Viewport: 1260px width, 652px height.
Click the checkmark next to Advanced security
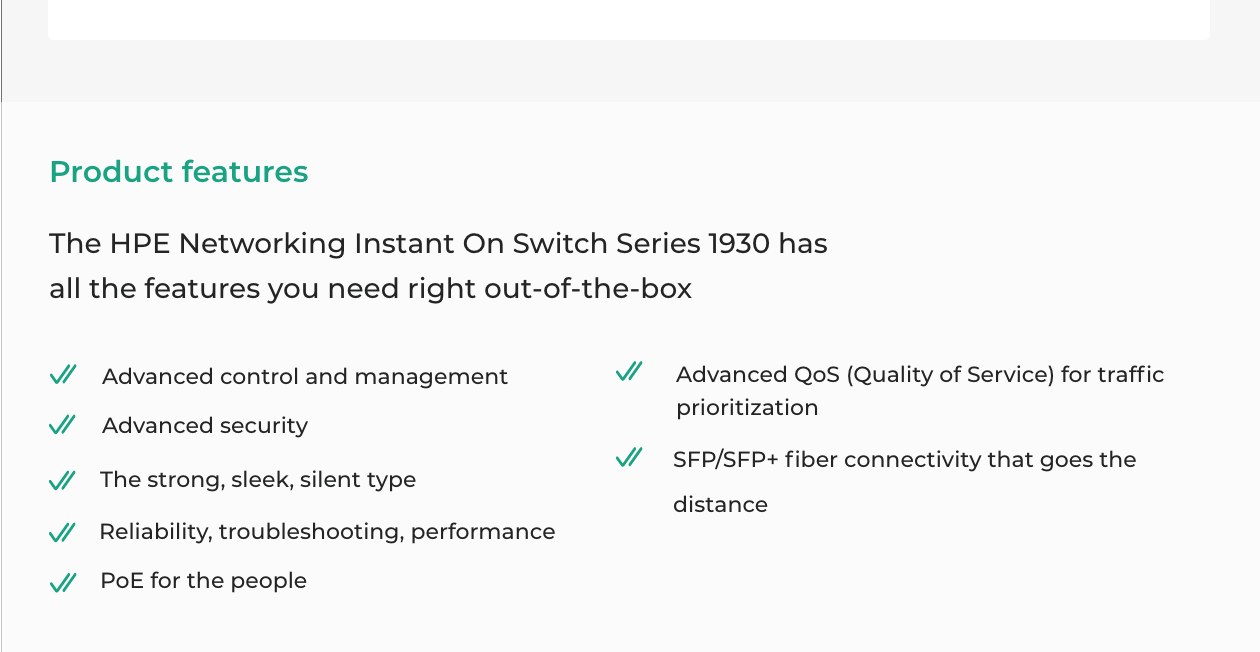click(x=63, y=425)
